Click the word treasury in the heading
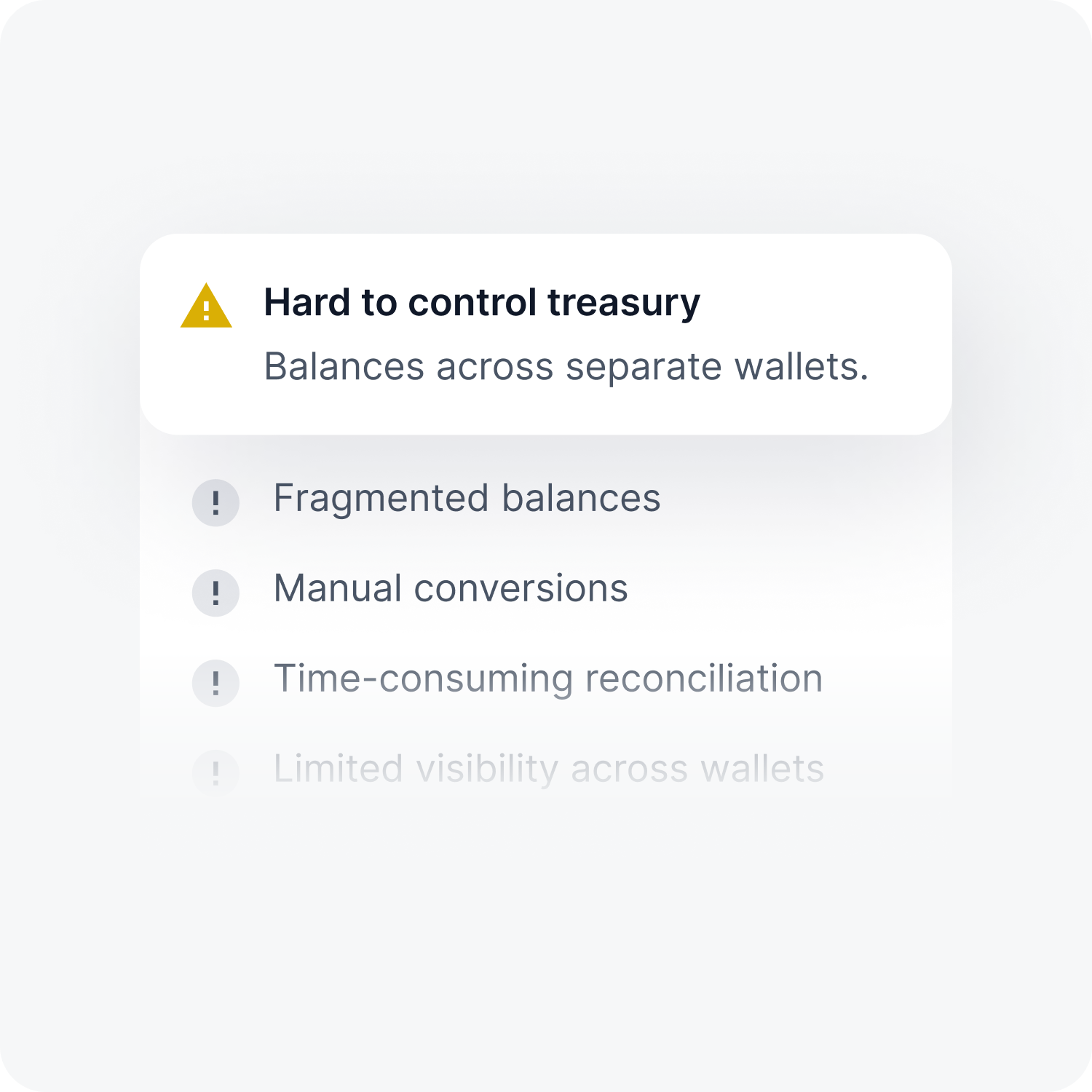Image resolution: width=1092 pixels, height=1092 pixels. 624,304
